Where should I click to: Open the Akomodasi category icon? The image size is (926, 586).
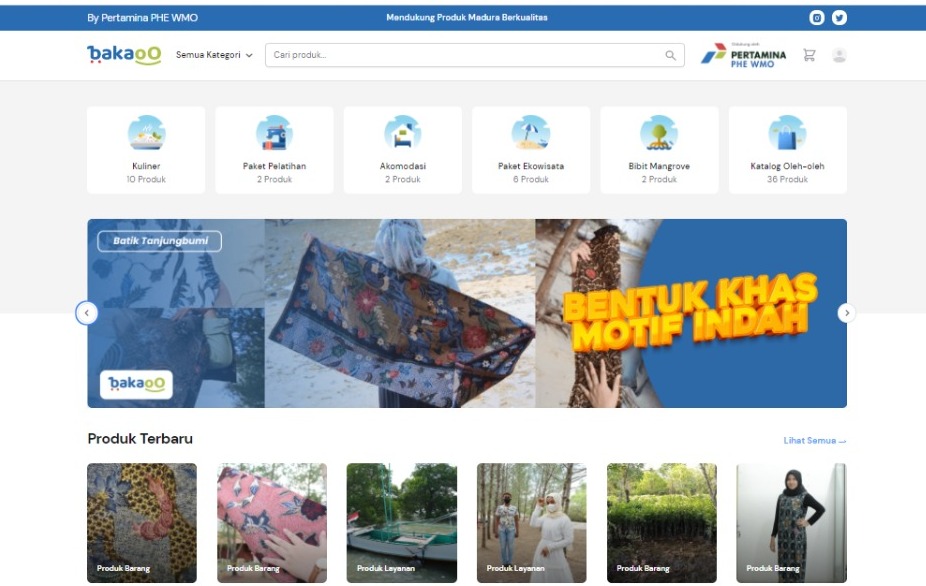(x=402, y=133)
